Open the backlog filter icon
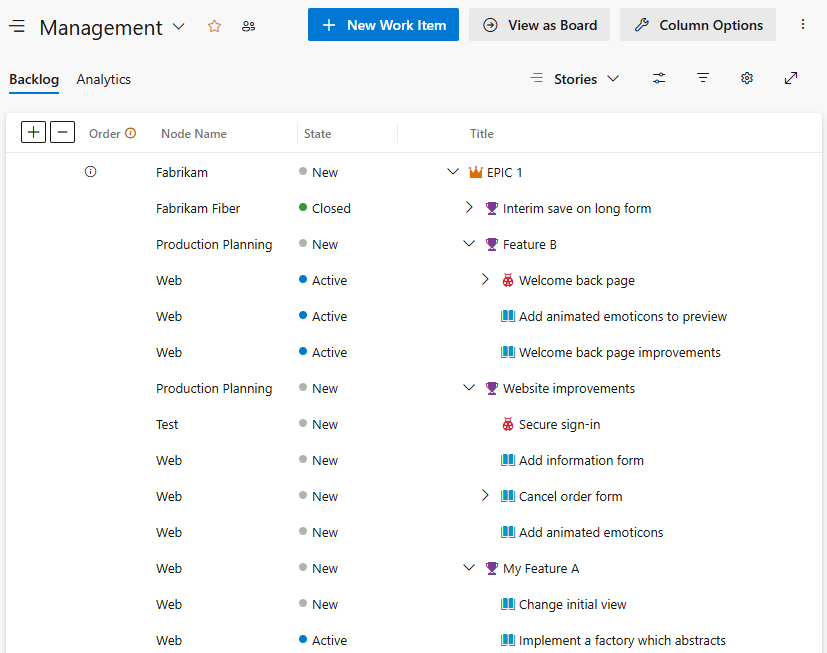 [x=703, y=77]
